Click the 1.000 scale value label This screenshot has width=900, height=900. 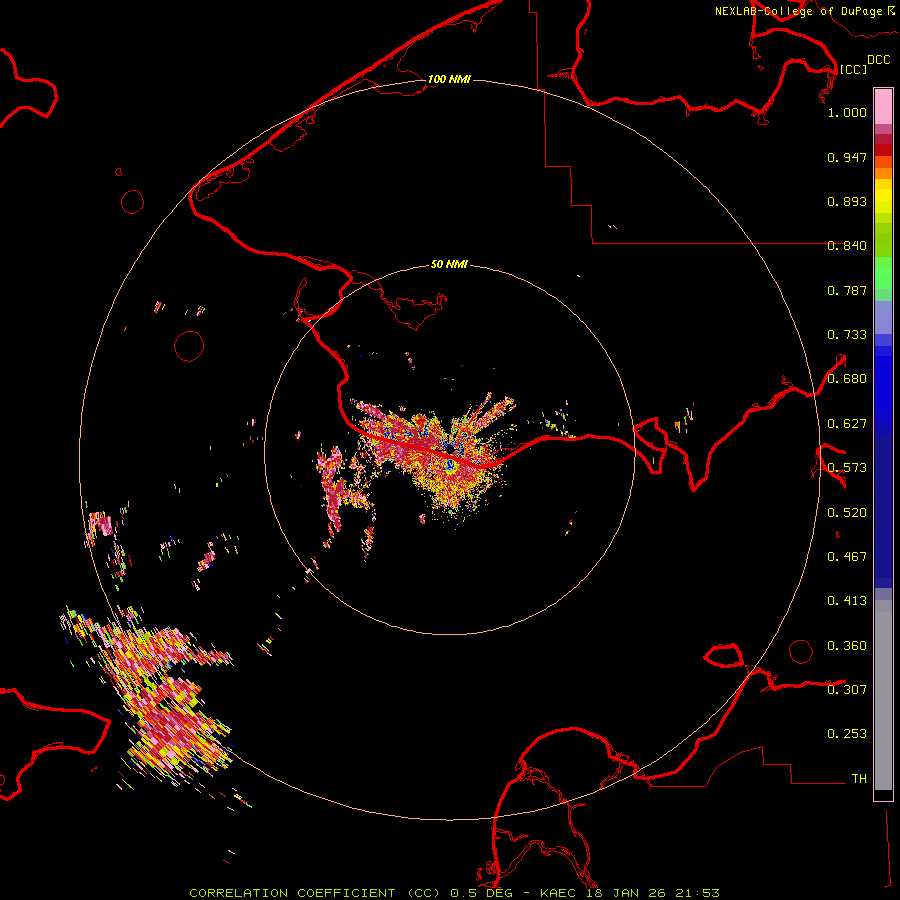click(x=847, y=113)
